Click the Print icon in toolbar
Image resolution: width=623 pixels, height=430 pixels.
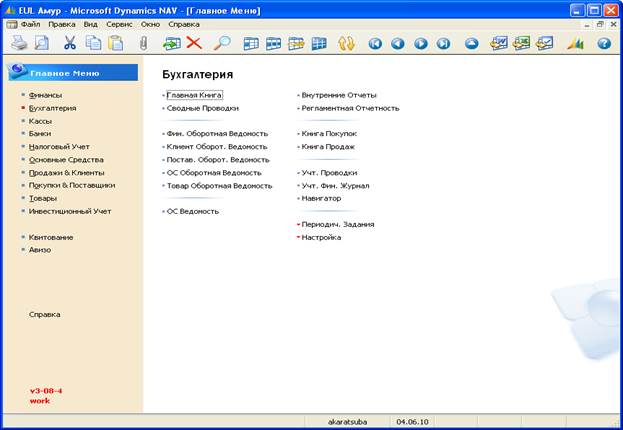coord(19,43)
